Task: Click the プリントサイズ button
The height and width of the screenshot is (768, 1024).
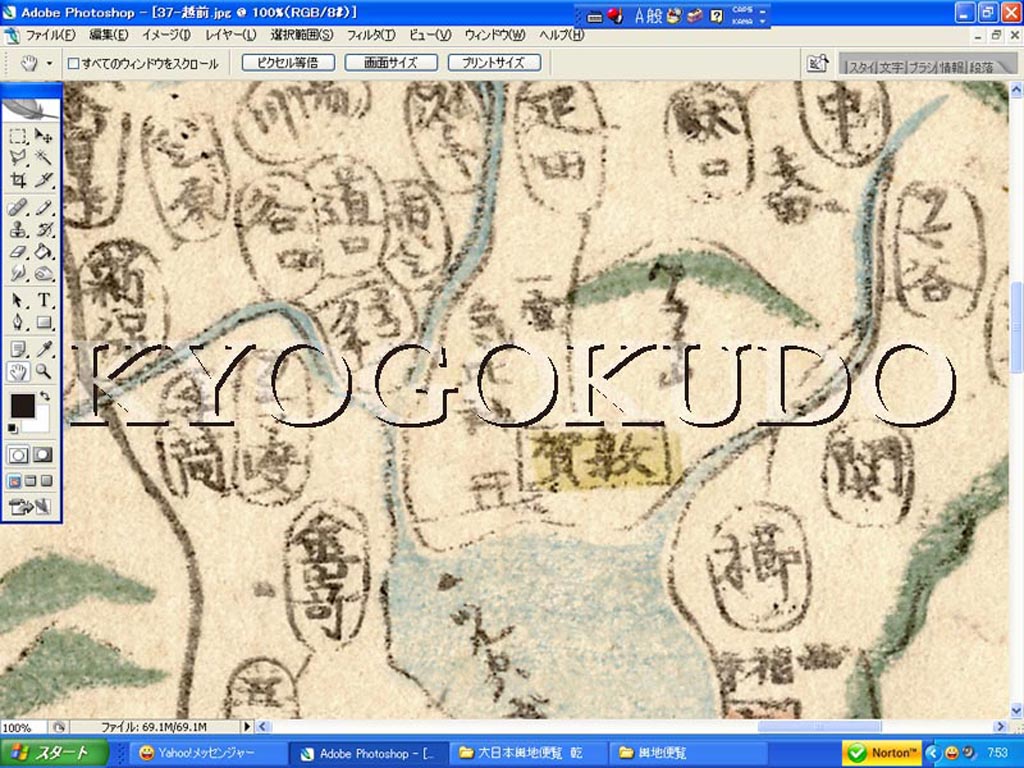Action: pos(494,63)
